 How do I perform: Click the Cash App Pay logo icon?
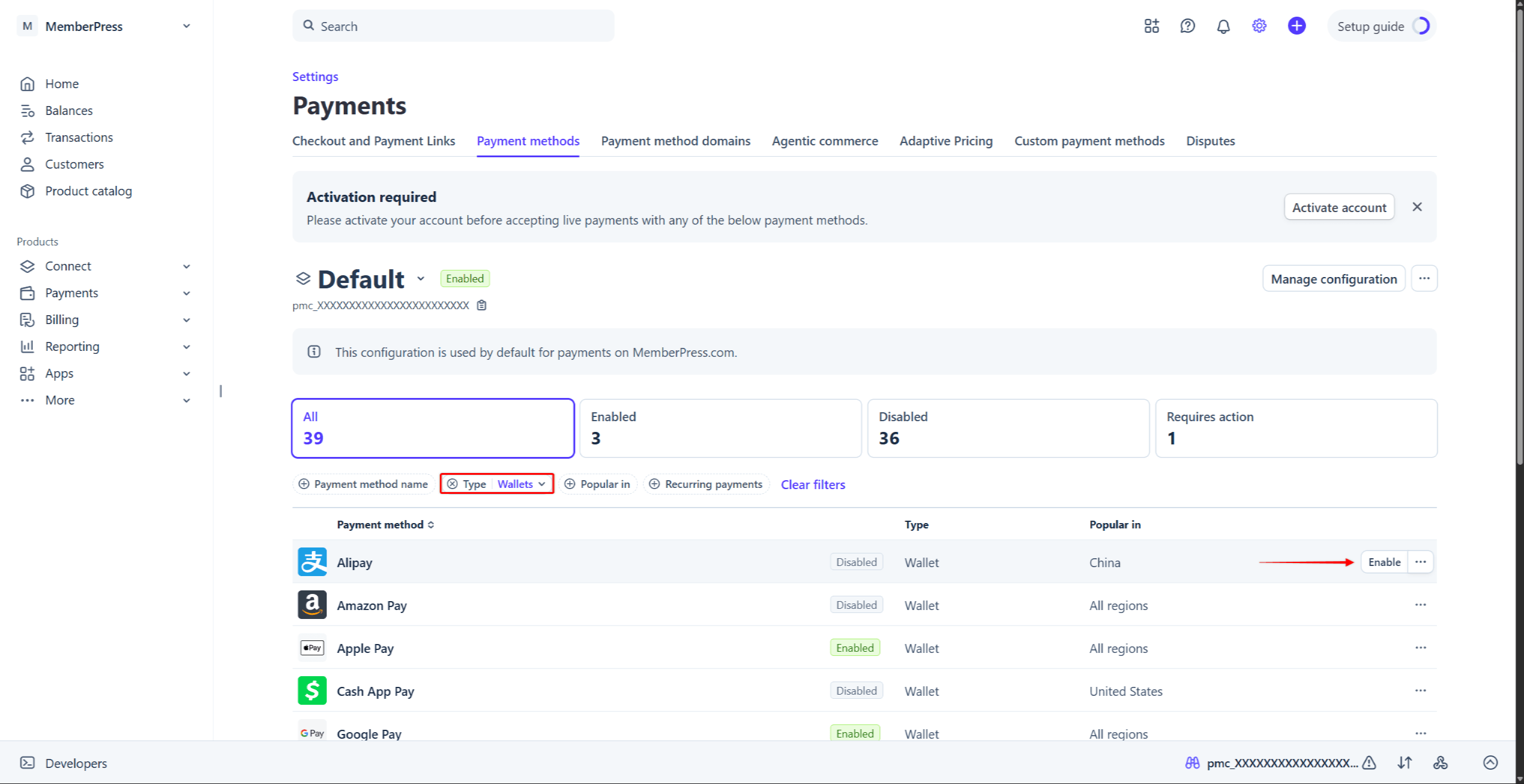pyautogui.click(x=312, y=690)
